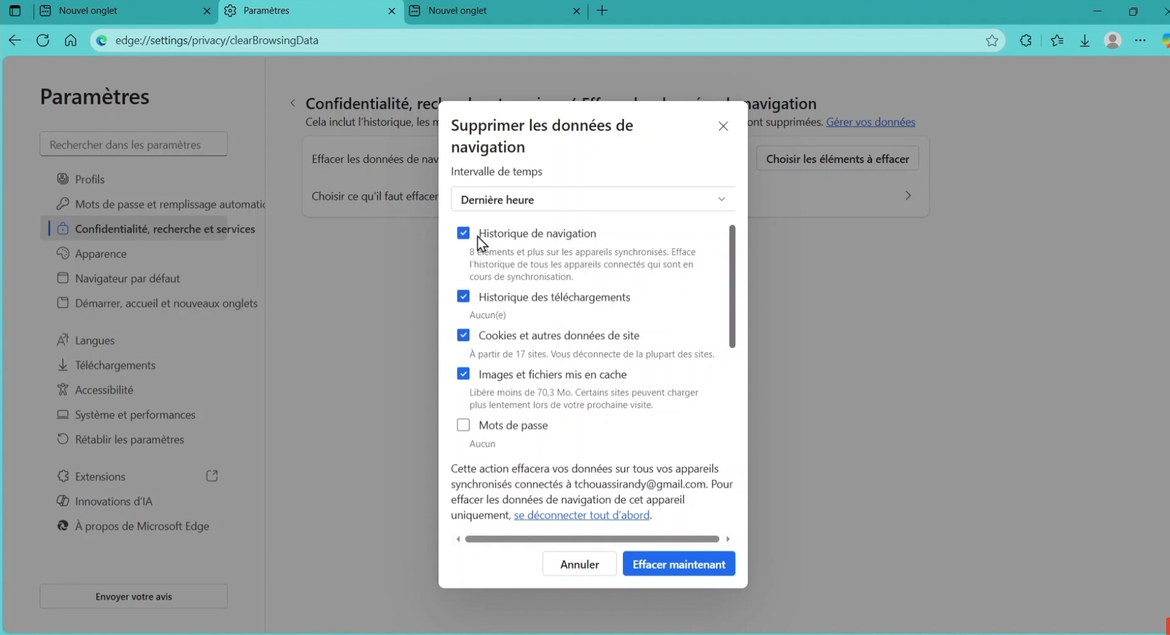The image size is (1170, 635).
Task: Expand the Choisir ce qu'il faut effacer chevron
Action: tap(907, 196)
